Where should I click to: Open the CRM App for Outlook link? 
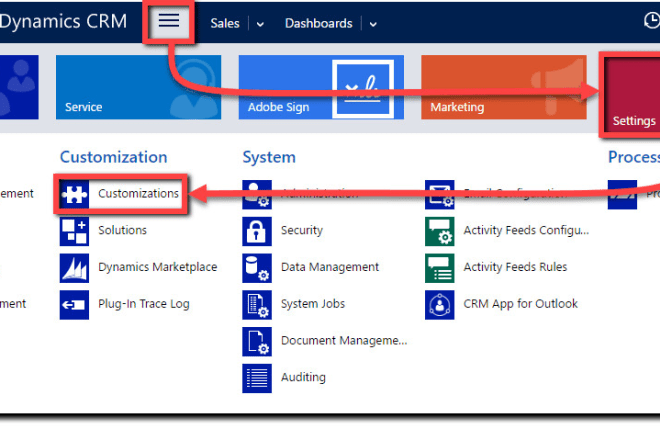pyautogui.click(x=520, y=304)
